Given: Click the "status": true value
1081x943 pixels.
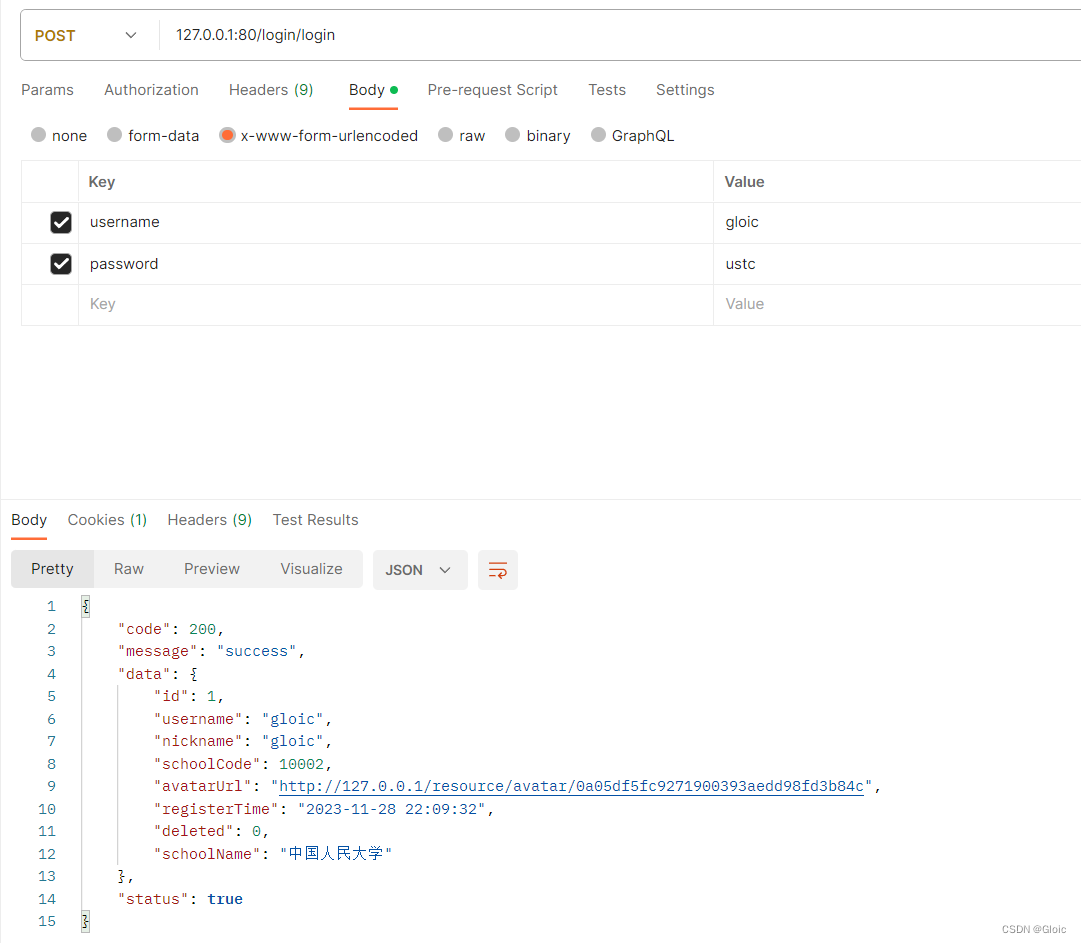Looking at the screenshot, I should (x=225, y=900).
